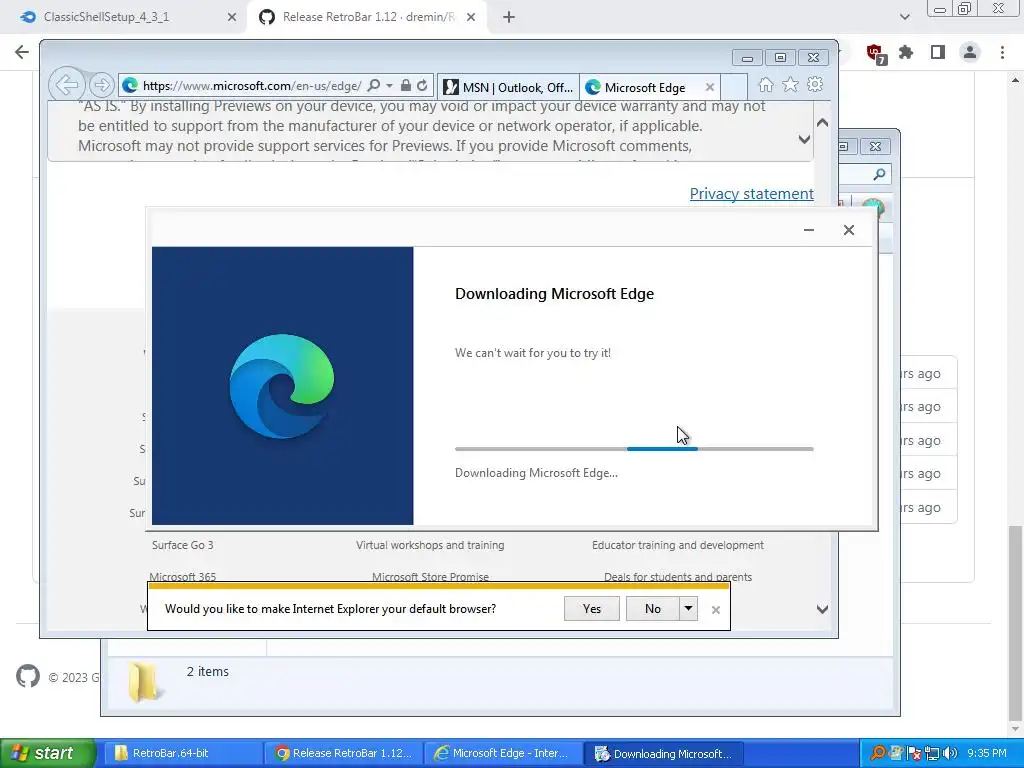
Task: Click the search magnifier in IE address bar
Action: (x=374, y=86)
